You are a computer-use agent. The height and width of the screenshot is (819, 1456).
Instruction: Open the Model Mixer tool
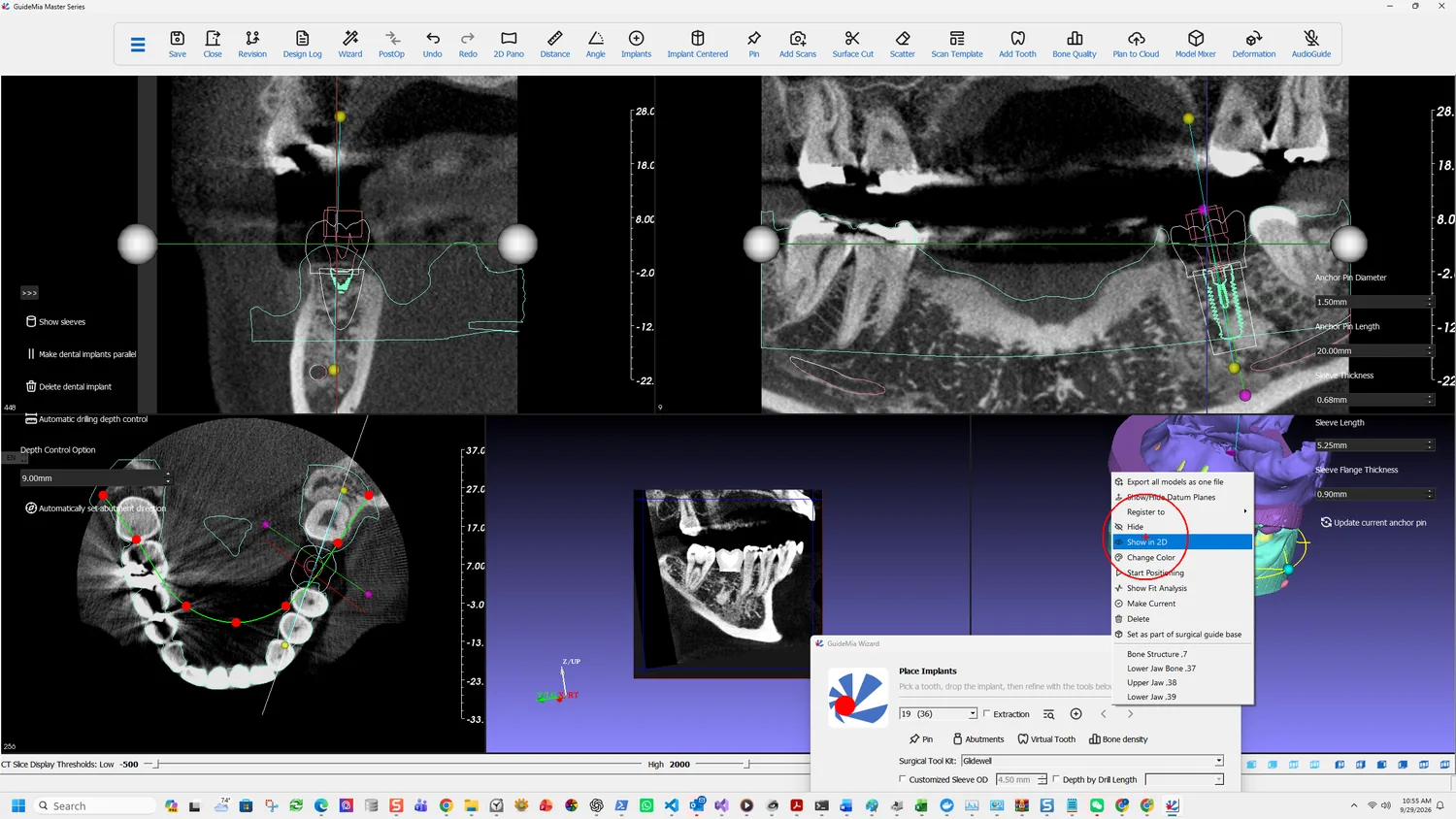click(1196, 44)
